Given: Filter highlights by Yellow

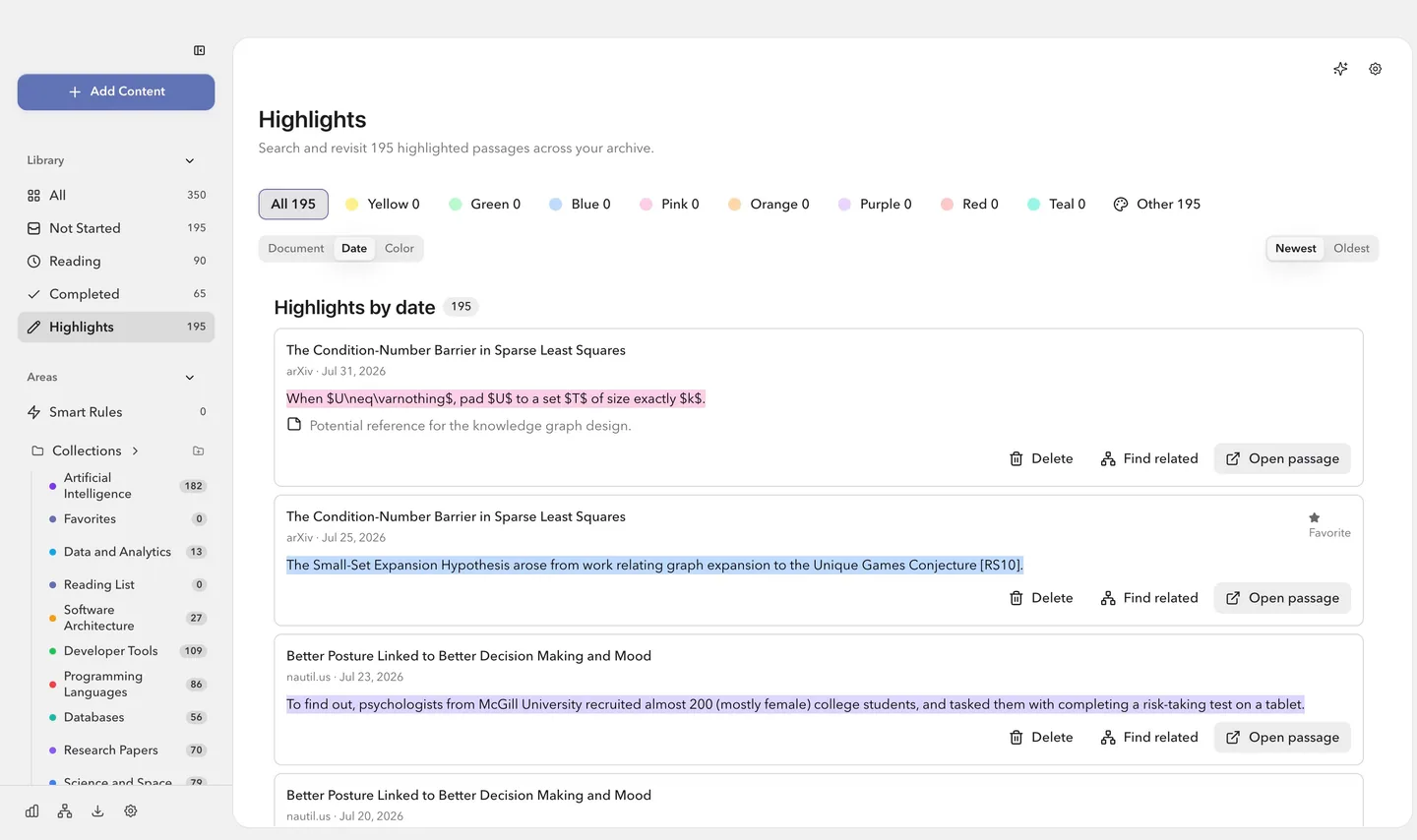Looking at the screenshot, I should pyautogui.click(x=383, y=204).
